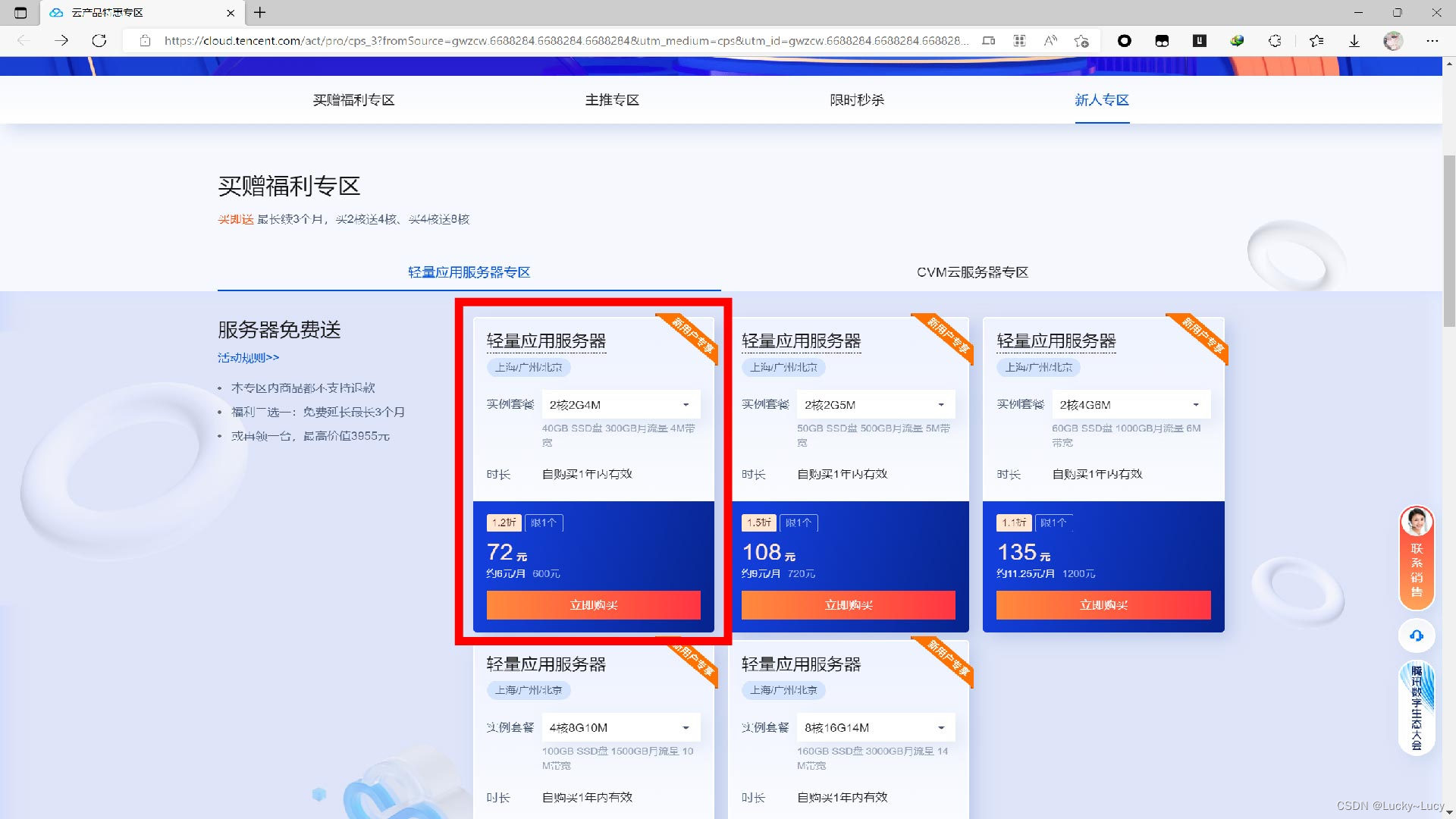Image resolution: width=1456 pixels, height=819 pixels.
Task: Click 上海/广州/北京 region tag on 72元 card
Action: (x=529, y=367)
